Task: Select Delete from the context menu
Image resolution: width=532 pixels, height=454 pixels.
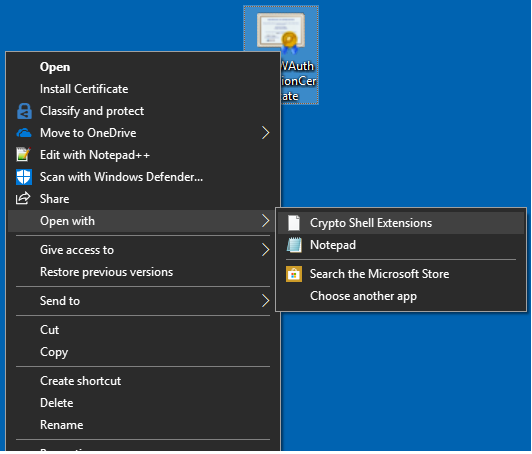Action: (x=143, y=403)
